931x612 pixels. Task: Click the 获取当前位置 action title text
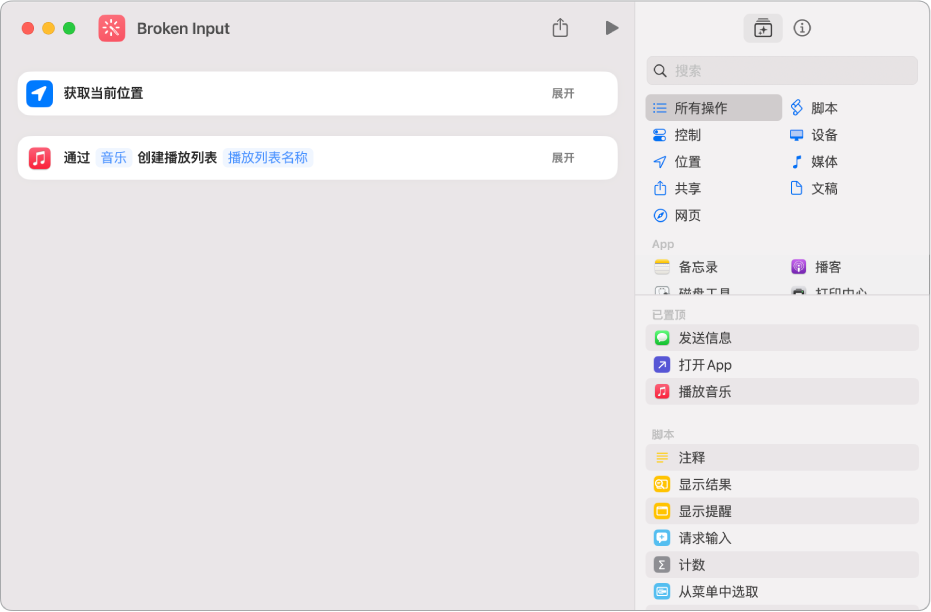click(x=103, y=93)
